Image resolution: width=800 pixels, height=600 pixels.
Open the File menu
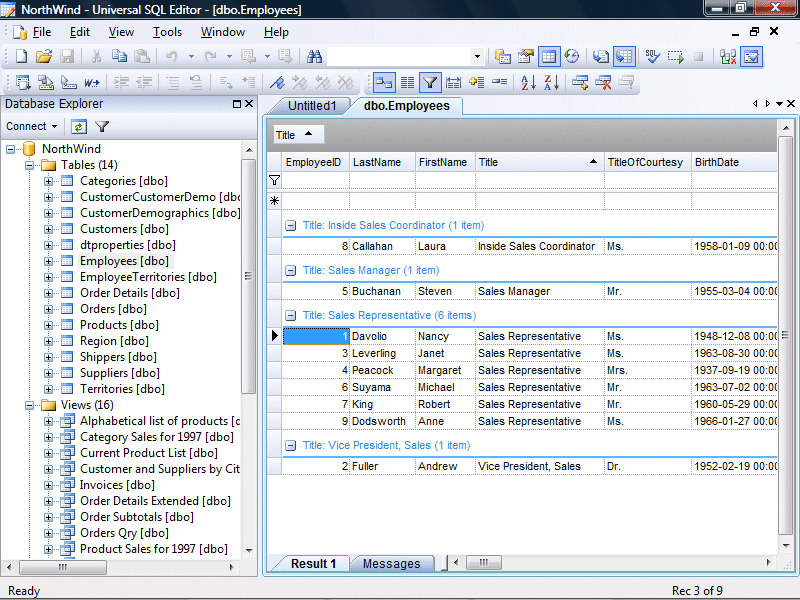click(x=42, y=32)
